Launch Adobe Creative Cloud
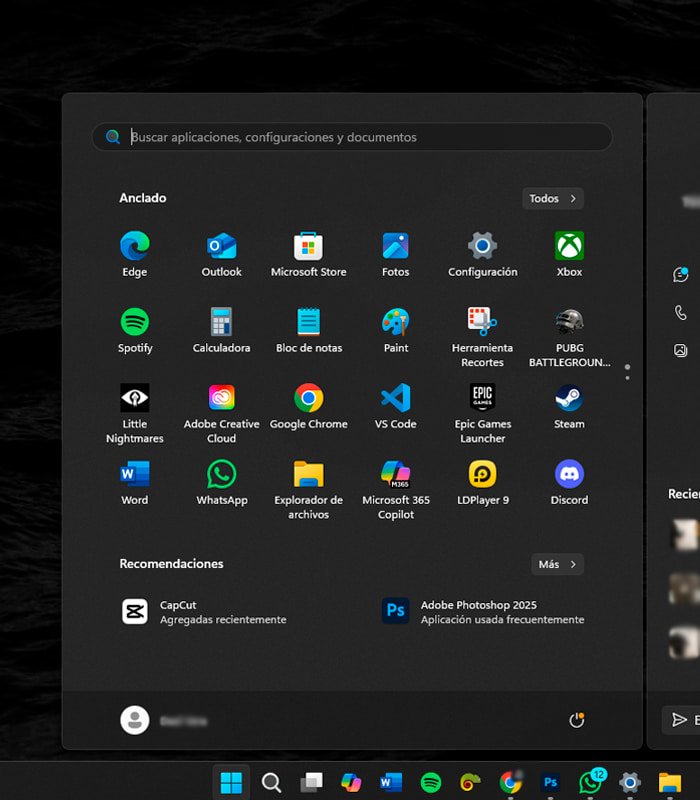700x800 pixels. click(221, 413)
